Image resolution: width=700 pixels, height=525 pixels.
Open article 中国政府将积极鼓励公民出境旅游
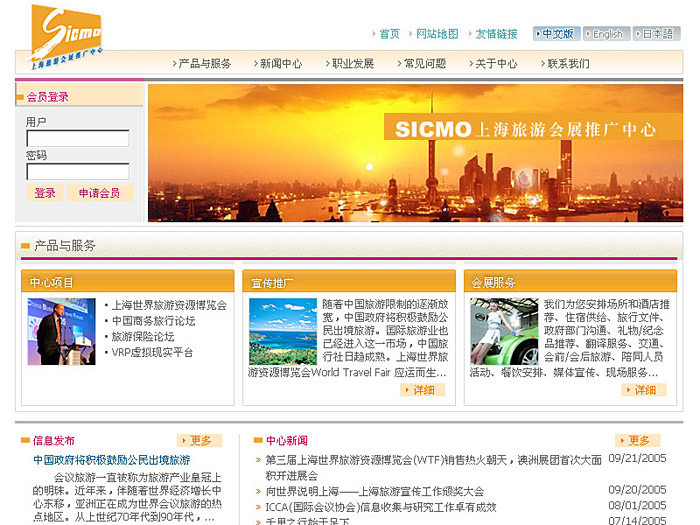(112, 460)
